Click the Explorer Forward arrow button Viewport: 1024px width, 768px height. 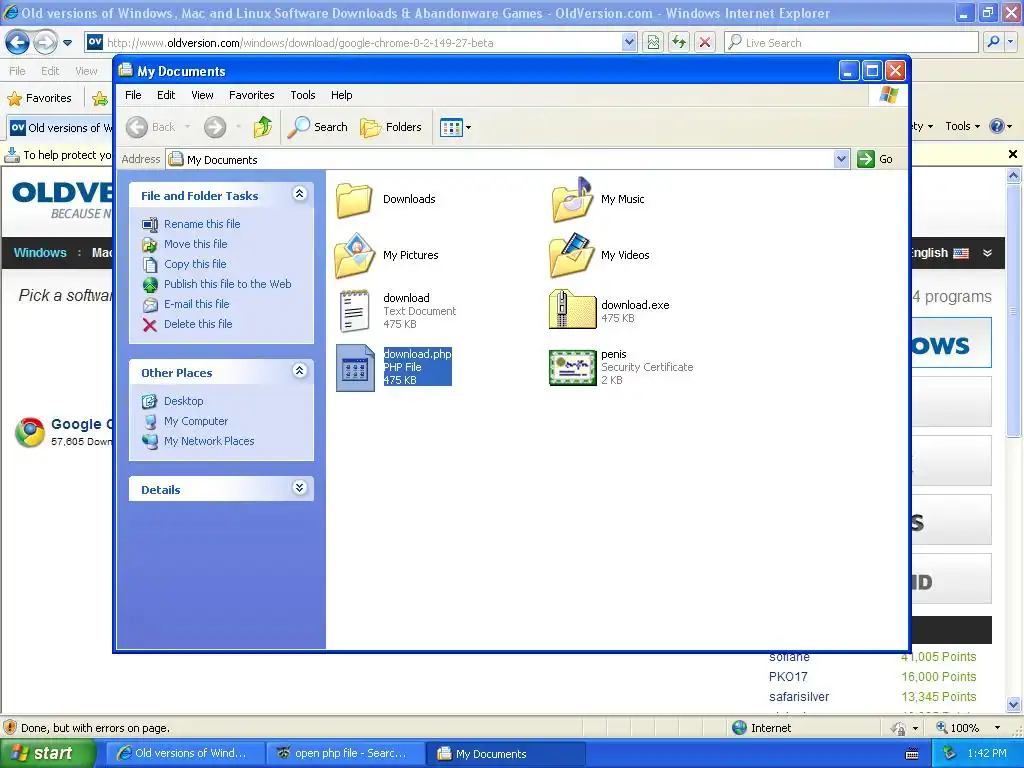coord(215,127)
